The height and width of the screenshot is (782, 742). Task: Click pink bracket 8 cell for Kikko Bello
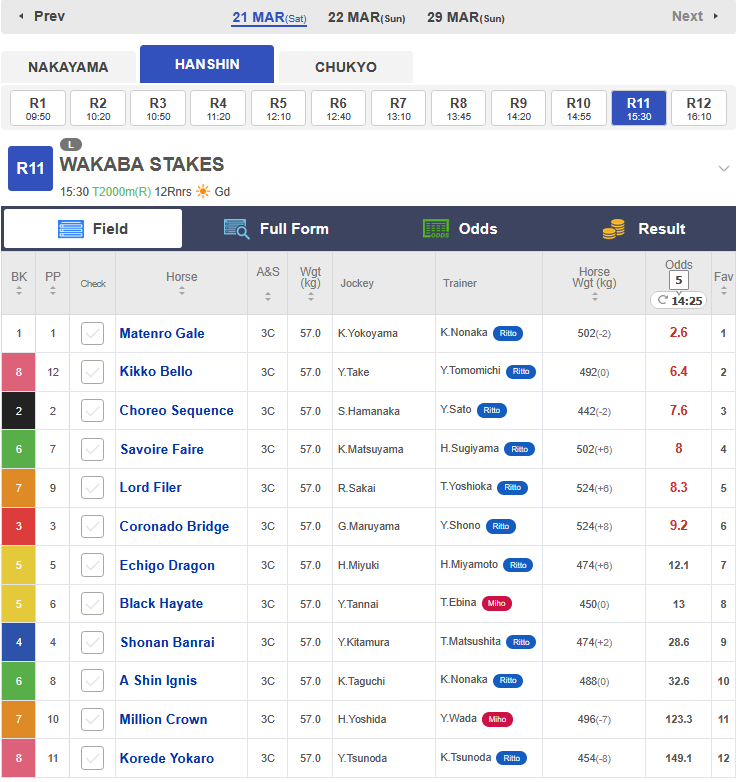(x=18, y=372)
